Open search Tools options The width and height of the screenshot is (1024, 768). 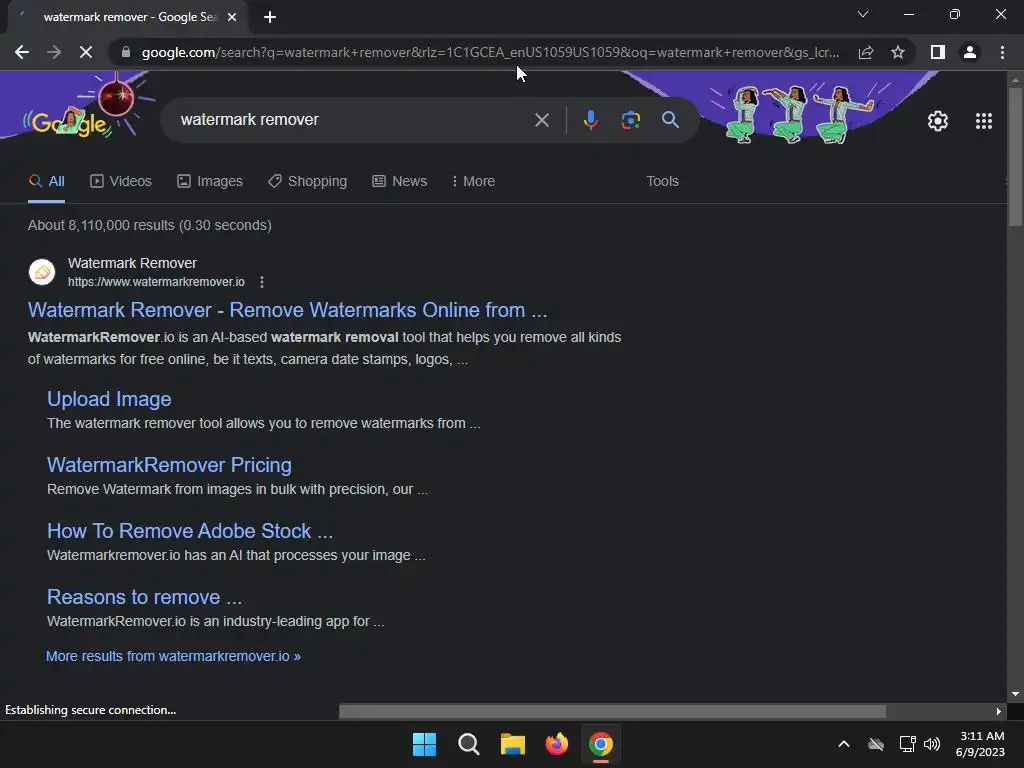[x=662, y=182]
